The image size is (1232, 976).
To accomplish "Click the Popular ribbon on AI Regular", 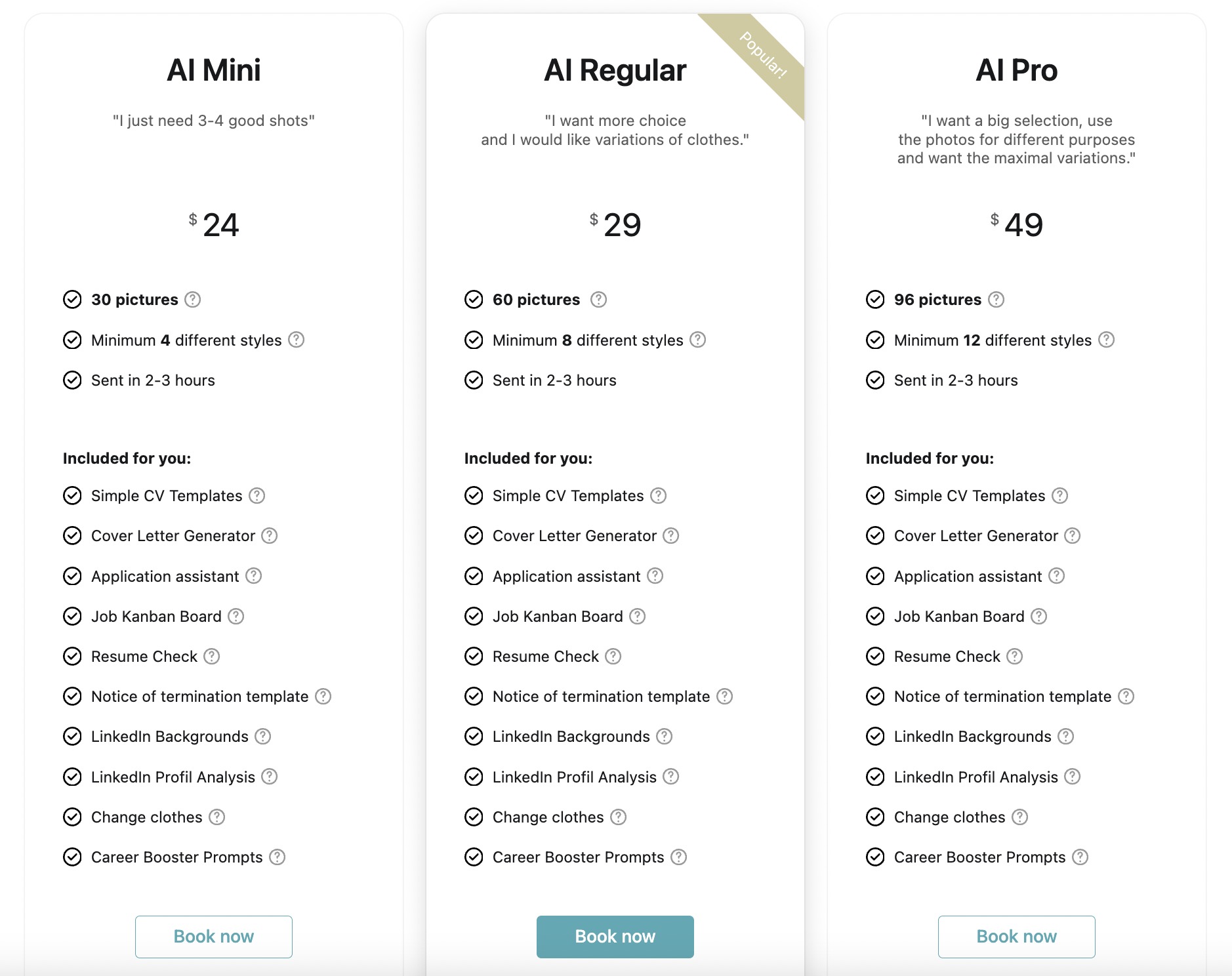I will 763,56.
